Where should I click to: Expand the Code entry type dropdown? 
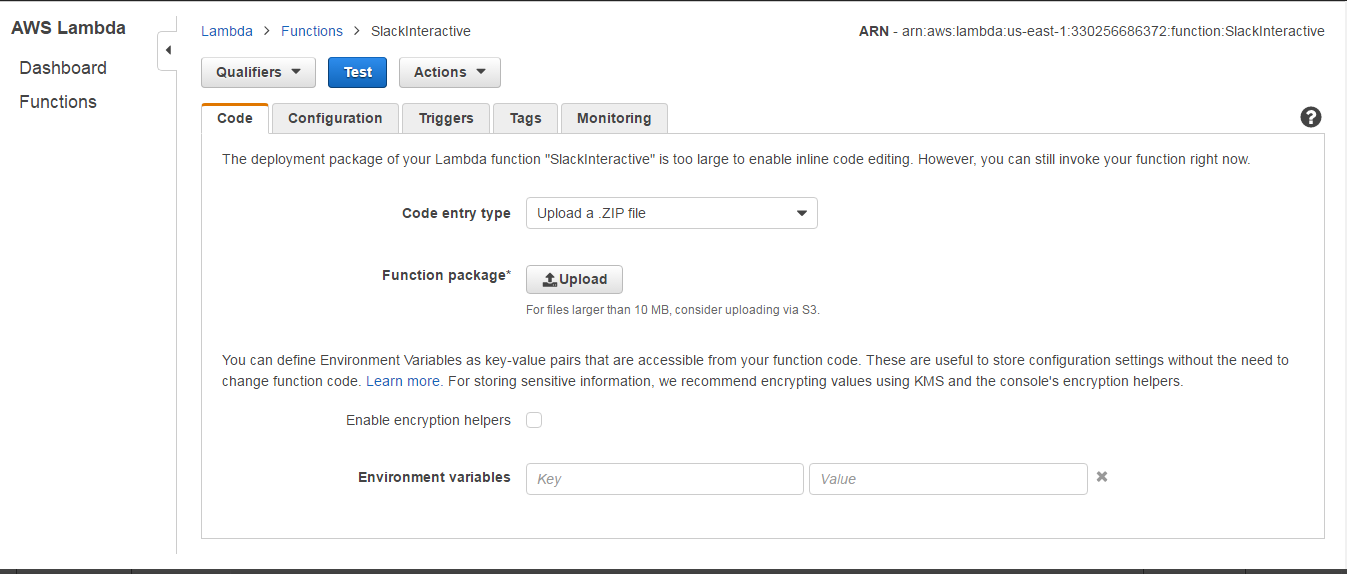pyautogui.click(x=672, y=213)
